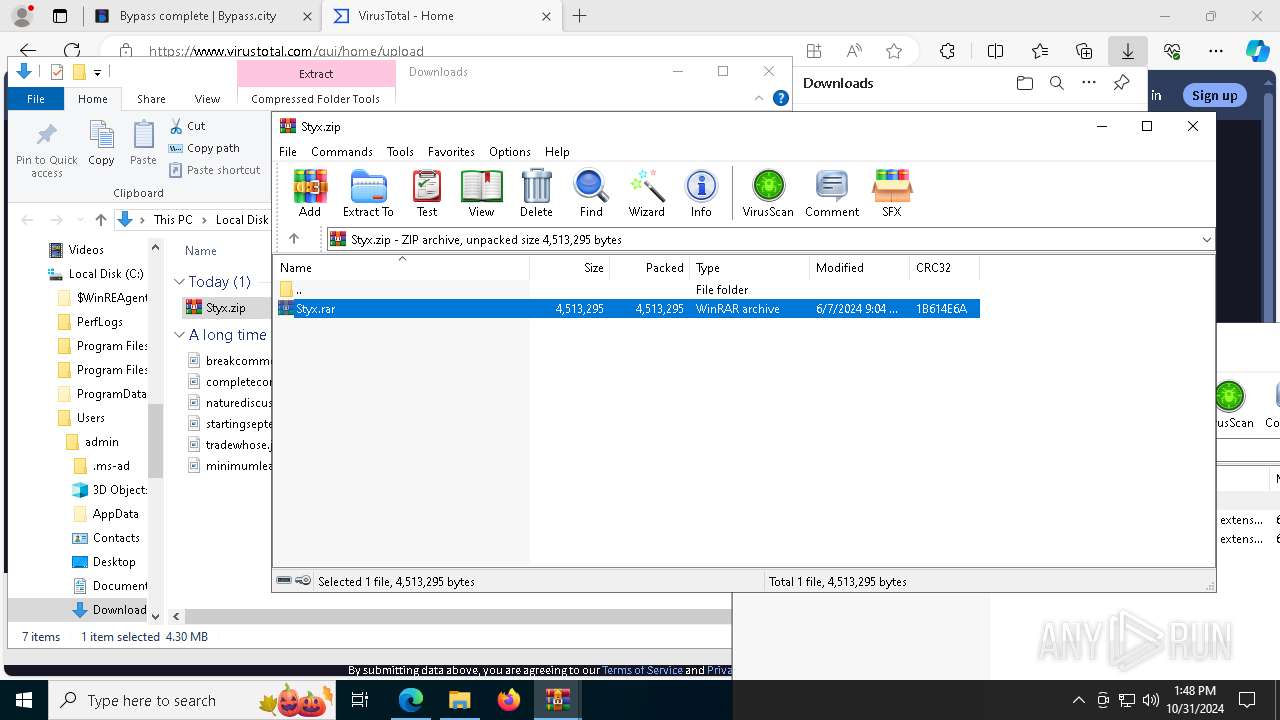
Task: Click the Copy ribbon icon
Action: (101, 143)
